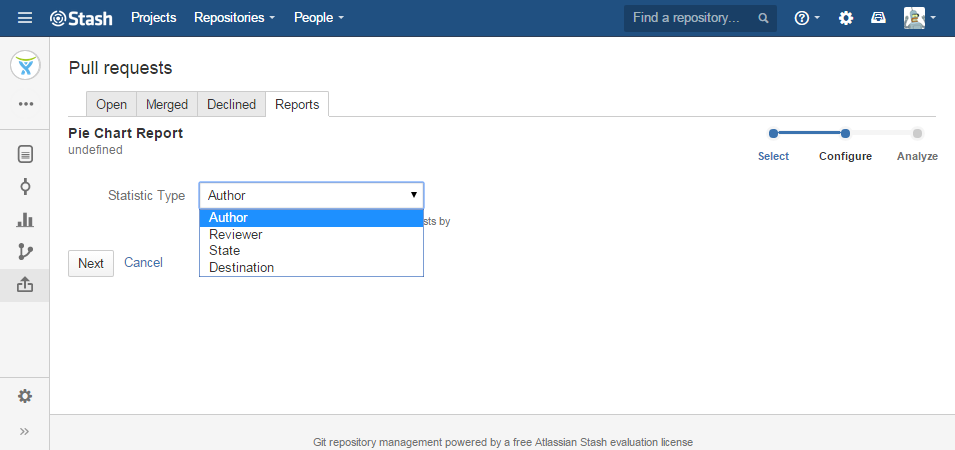Open the commits icon in sidebar
The width and height of the screenshot is (955, 450).
click(25, 187)
